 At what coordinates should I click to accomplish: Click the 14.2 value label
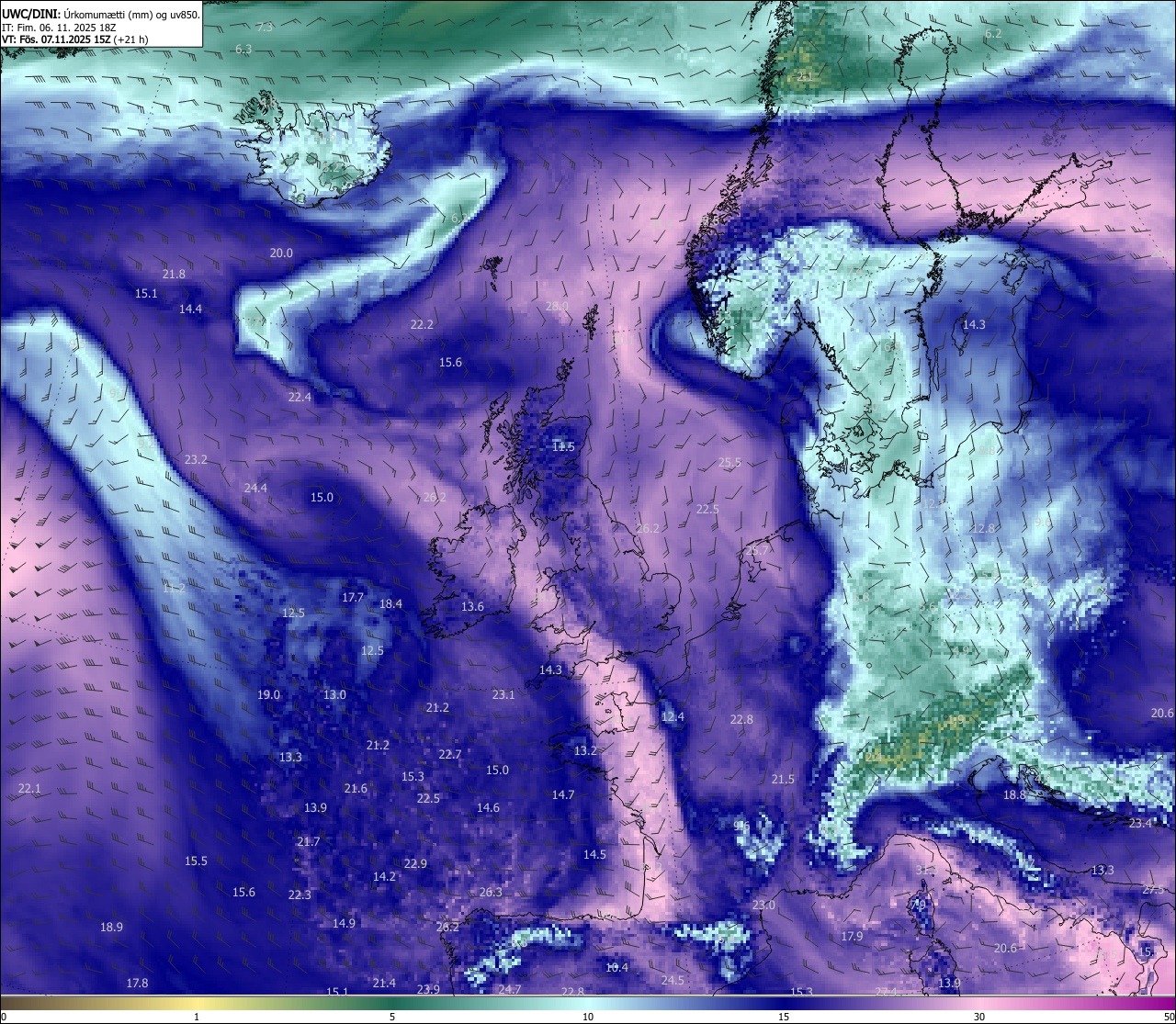(x=384, y=876)
